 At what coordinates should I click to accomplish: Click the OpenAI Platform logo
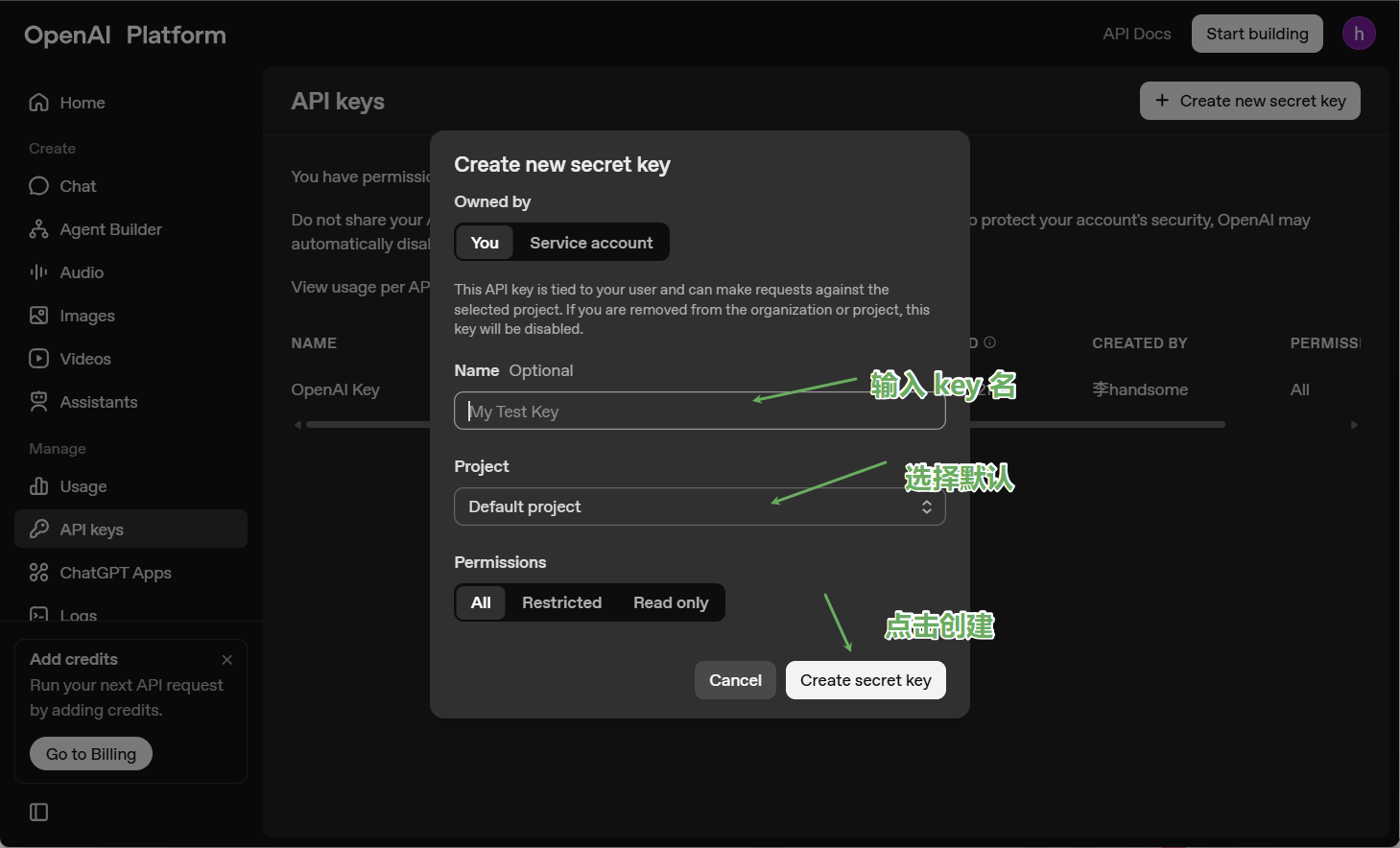[125, 35]
